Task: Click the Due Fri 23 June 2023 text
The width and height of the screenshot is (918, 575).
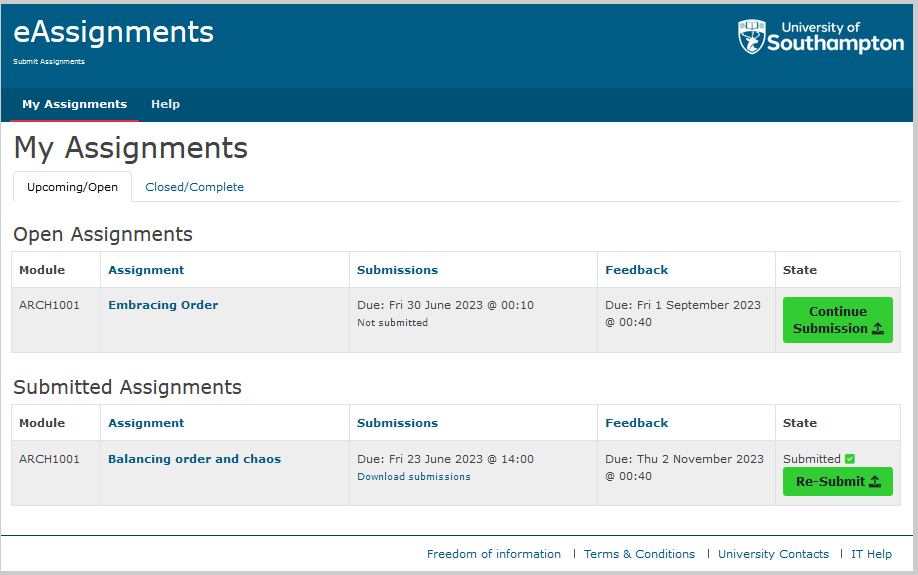Action: click(x=446, y=459)
